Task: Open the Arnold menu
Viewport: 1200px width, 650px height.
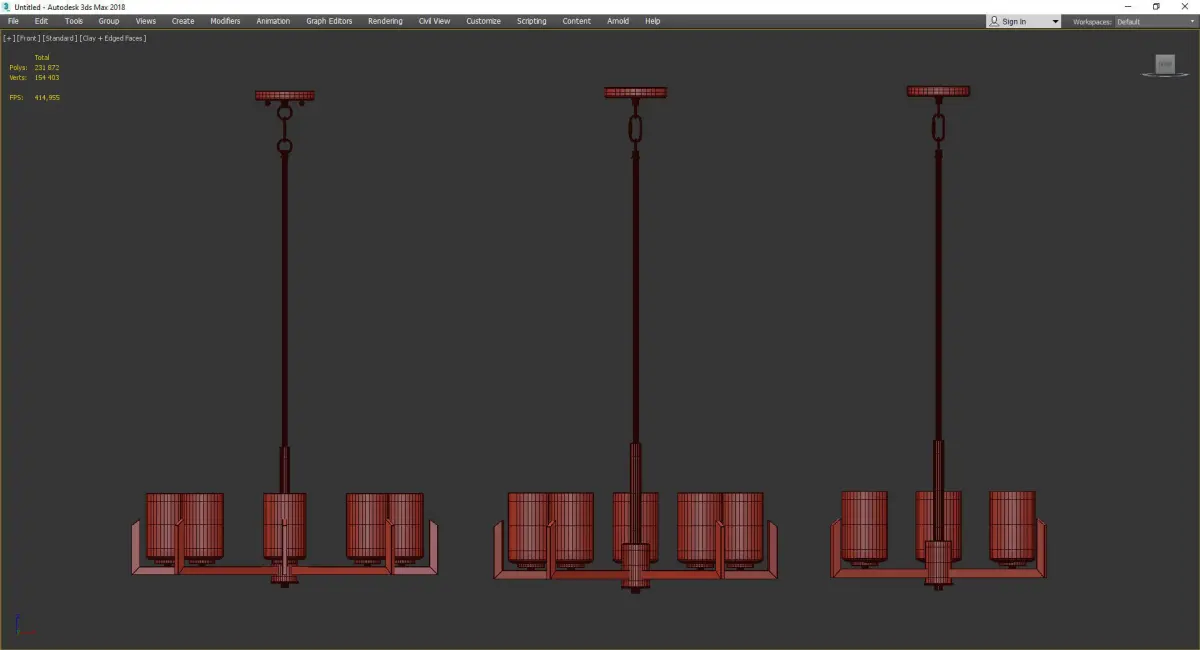Action: [618, 21]
